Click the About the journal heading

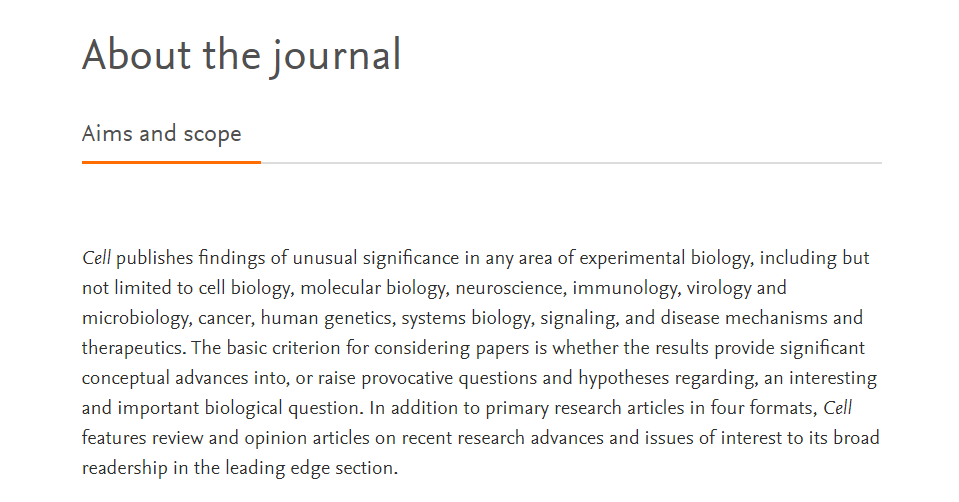coord(242,55)
